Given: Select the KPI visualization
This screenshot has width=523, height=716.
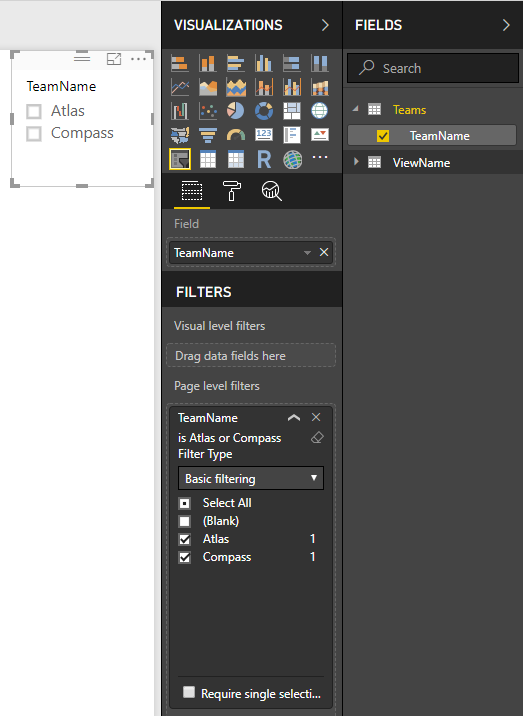Looking at the screenshot, I should point(319,135).
